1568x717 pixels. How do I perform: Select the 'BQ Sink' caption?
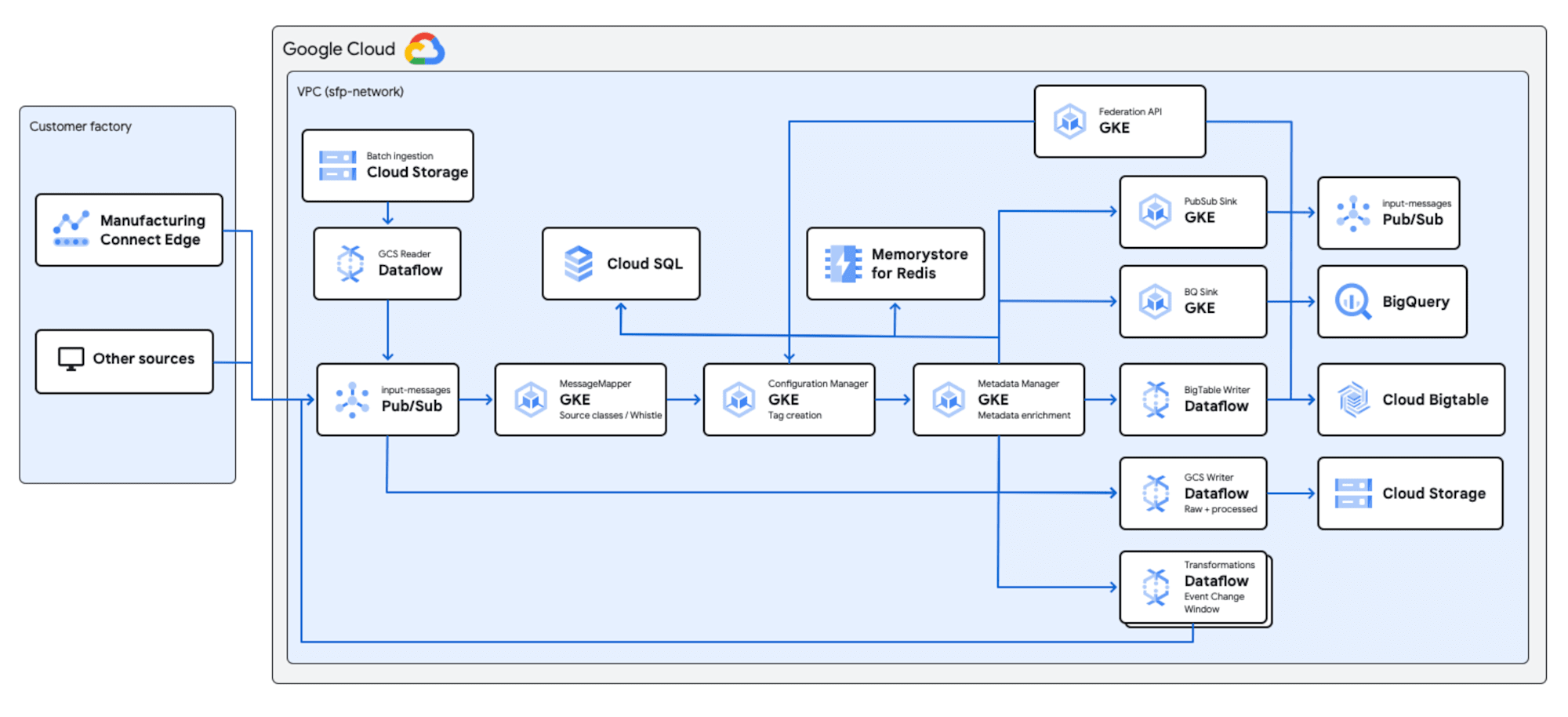1201,292
